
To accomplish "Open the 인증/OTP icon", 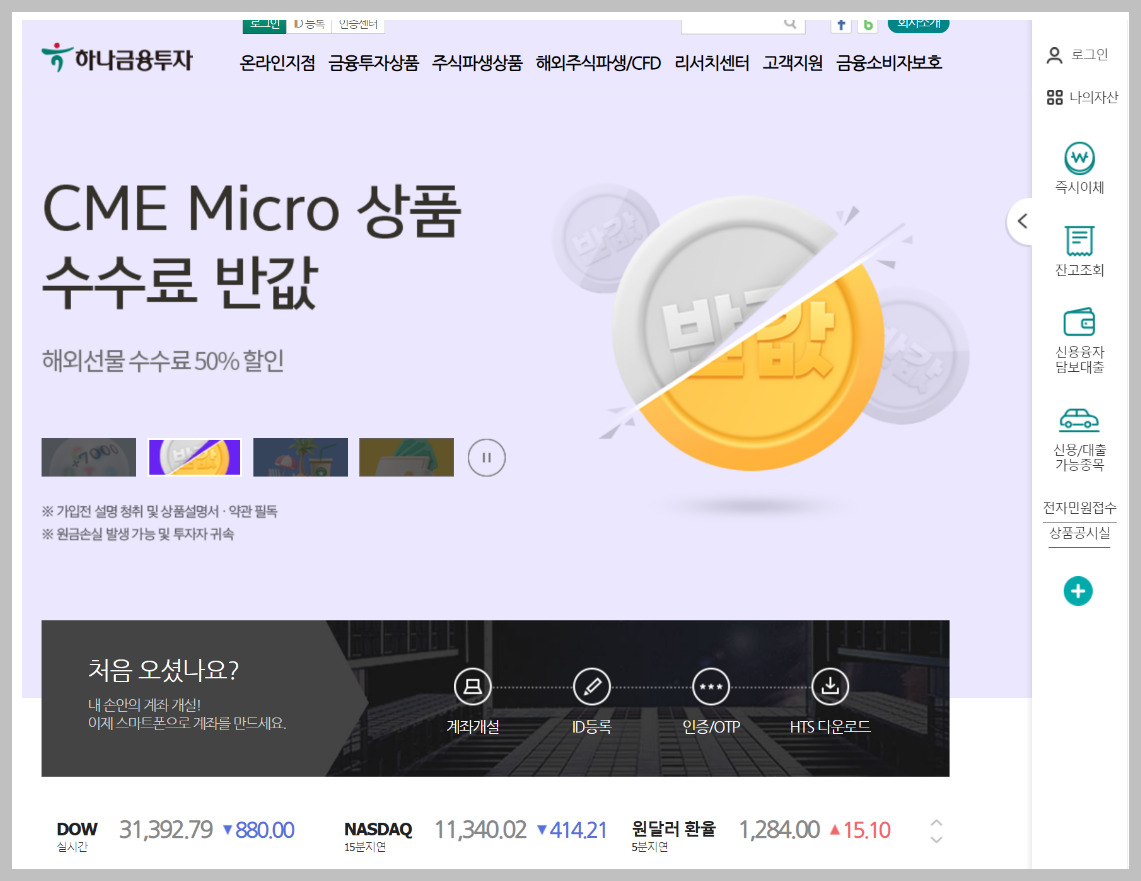I will 711,687.
